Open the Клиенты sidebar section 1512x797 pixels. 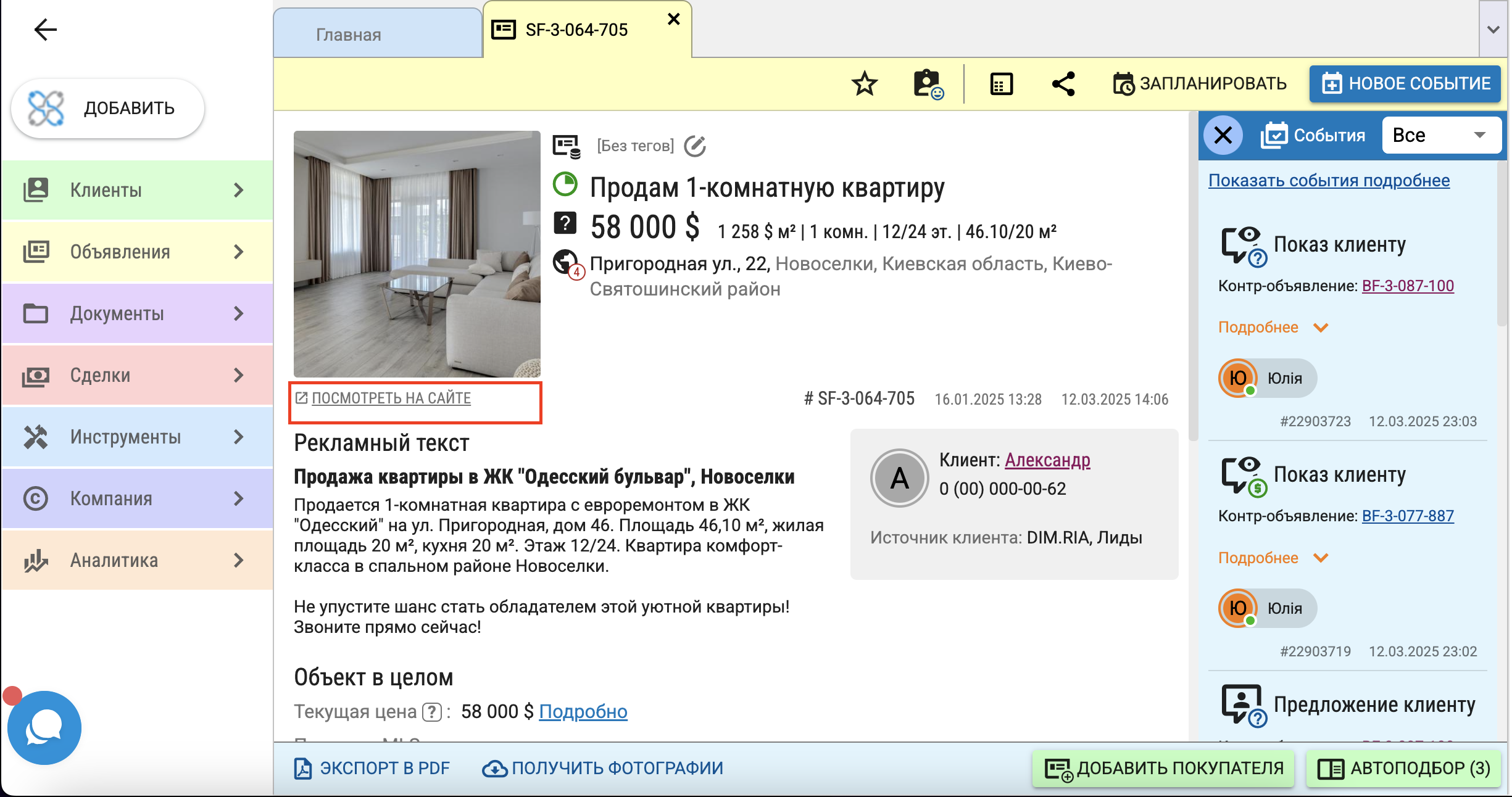click(x=137, y=190)
